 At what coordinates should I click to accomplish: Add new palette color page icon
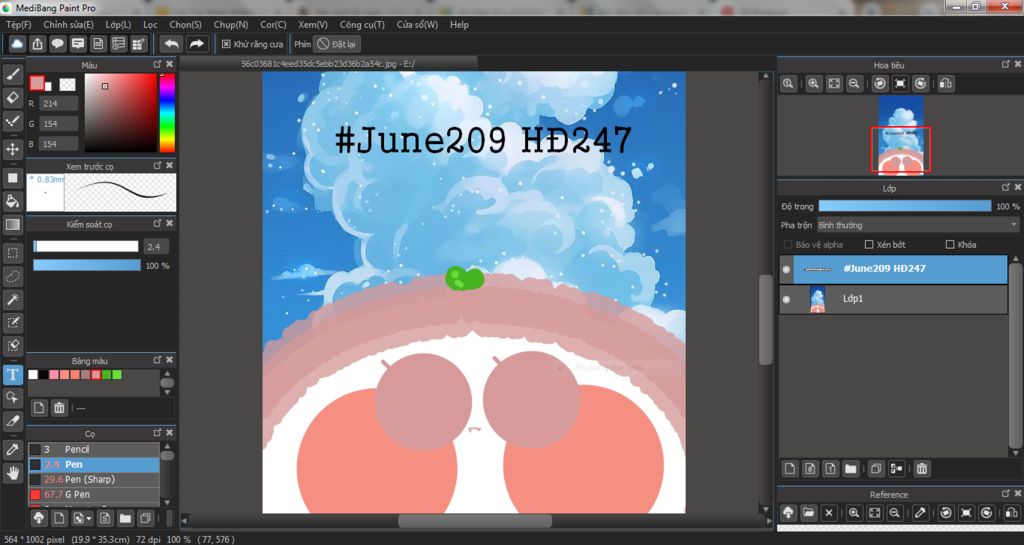[x=39, y=408]
